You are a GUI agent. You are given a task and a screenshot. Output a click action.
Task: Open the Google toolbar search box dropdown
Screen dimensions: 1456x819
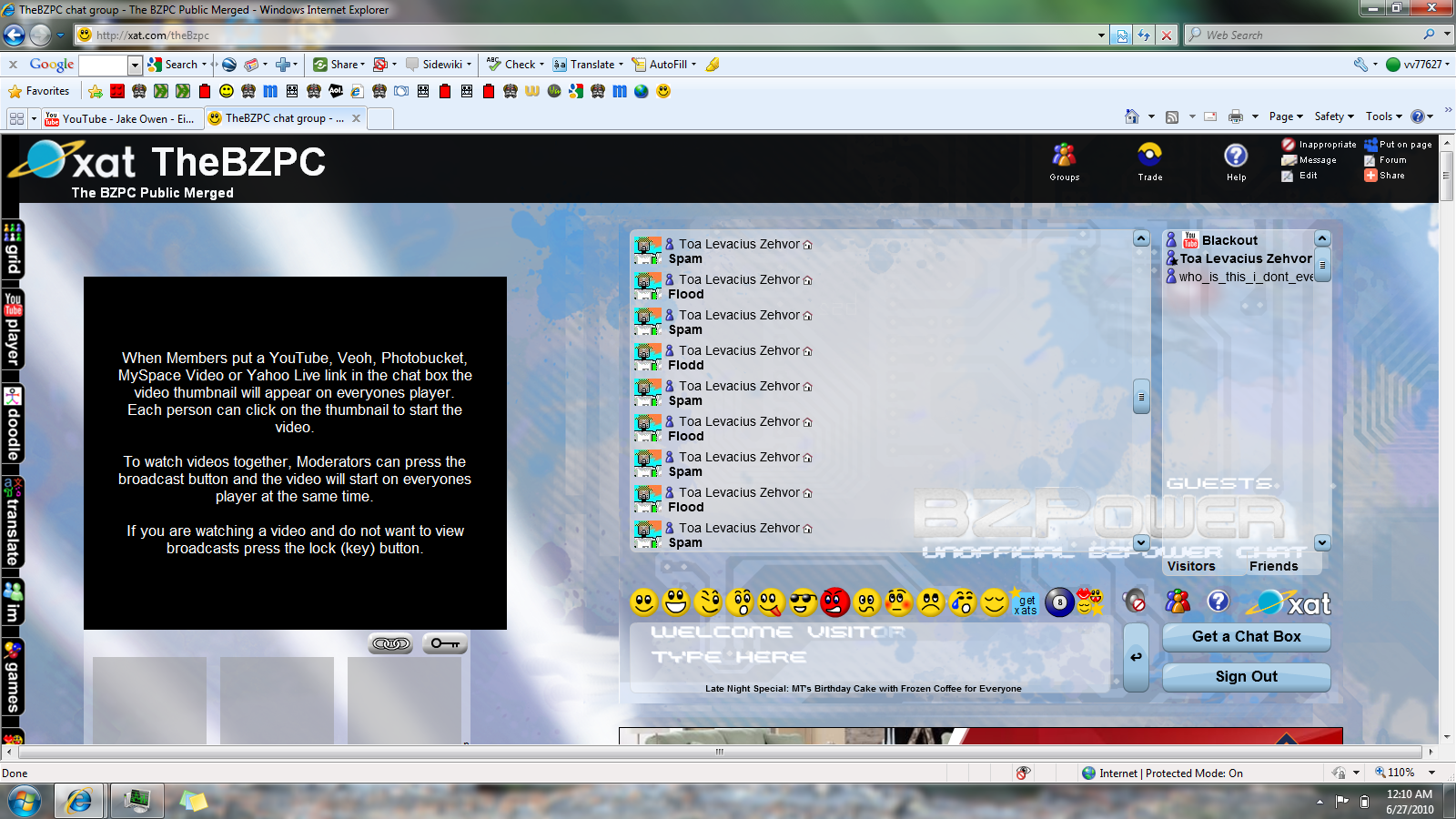[x=135, y=65]
